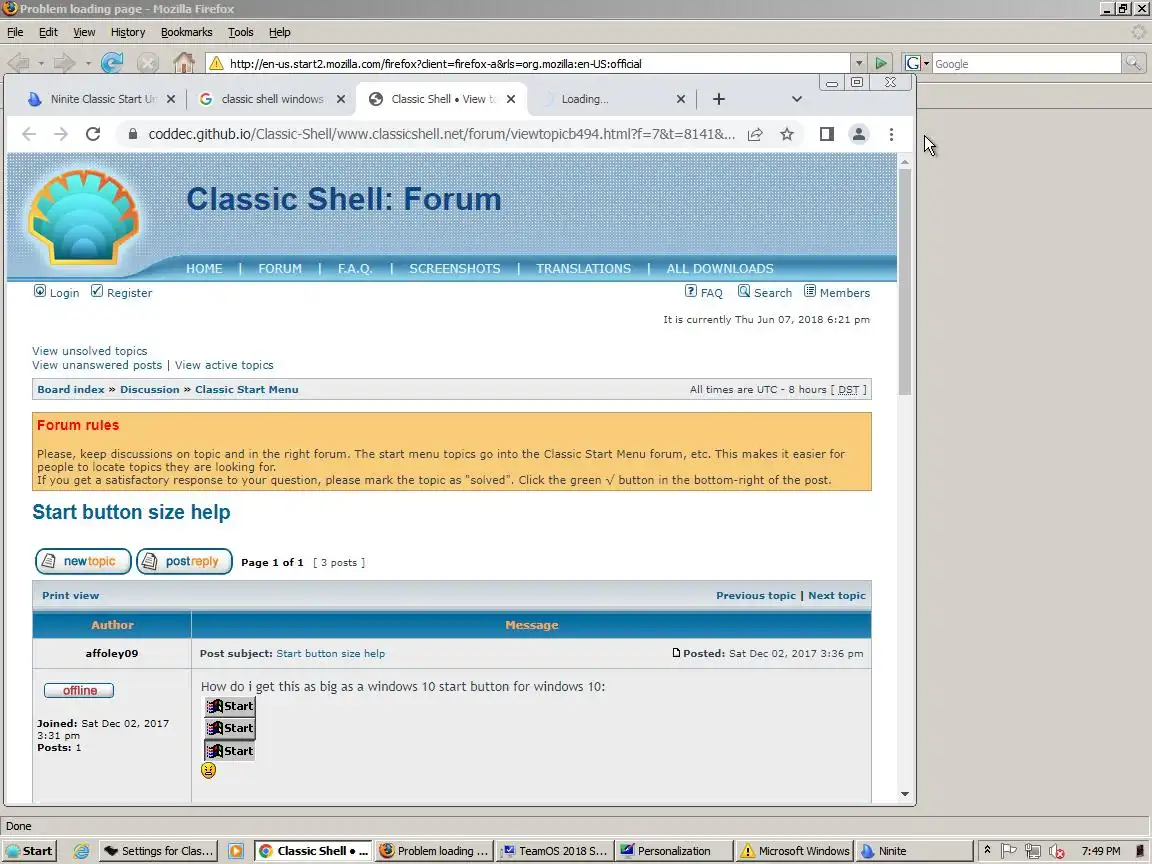Click Firefox stop loading icon
Screen dimensions: 1152x864
point(148,63)
